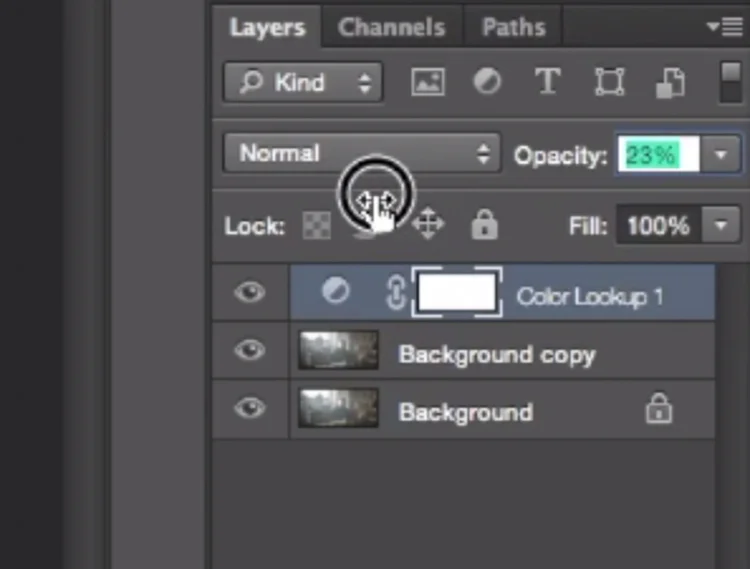Screen dimensions: 750x569
Task: Filter layers by type layers icon
Action: point(547,81)
